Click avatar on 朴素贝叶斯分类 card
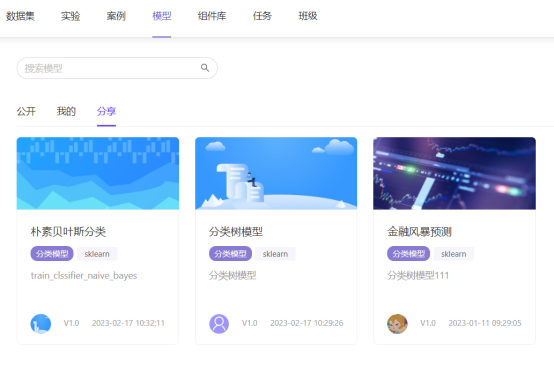Viewport: 554px width, 366px height. 41,324
